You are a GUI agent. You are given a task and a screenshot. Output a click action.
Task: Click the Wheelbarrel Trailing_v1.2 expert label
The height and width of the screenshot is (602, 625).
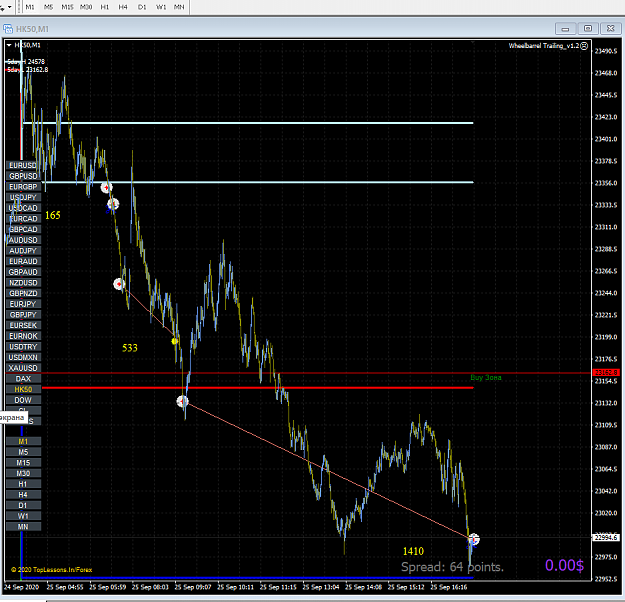tap(544, 46)
